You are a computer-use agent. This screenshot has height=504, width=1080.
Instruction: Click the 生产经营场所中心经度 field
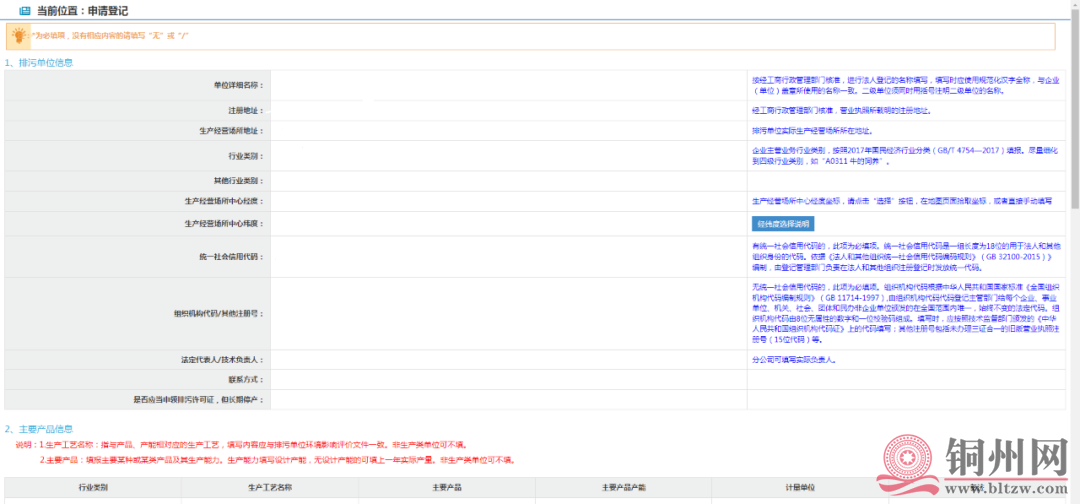(508, 201)
